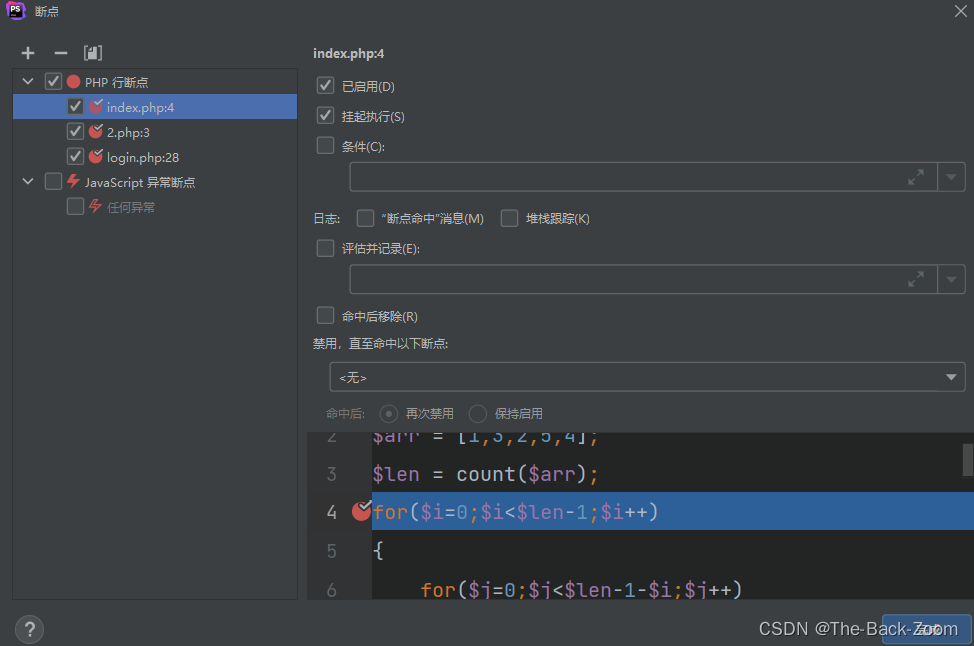Enable 评估并记录(E) checkbox
The width and height of the screenshot is (974, 646).
tap(325, 248)
